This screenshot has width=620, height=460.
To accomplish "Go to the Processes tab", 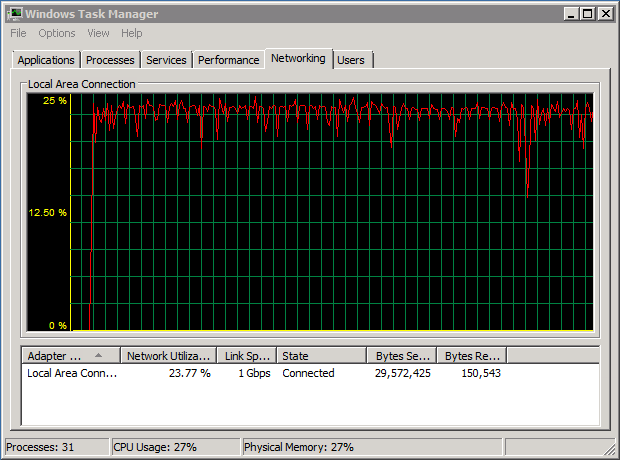I will (109, 60).
